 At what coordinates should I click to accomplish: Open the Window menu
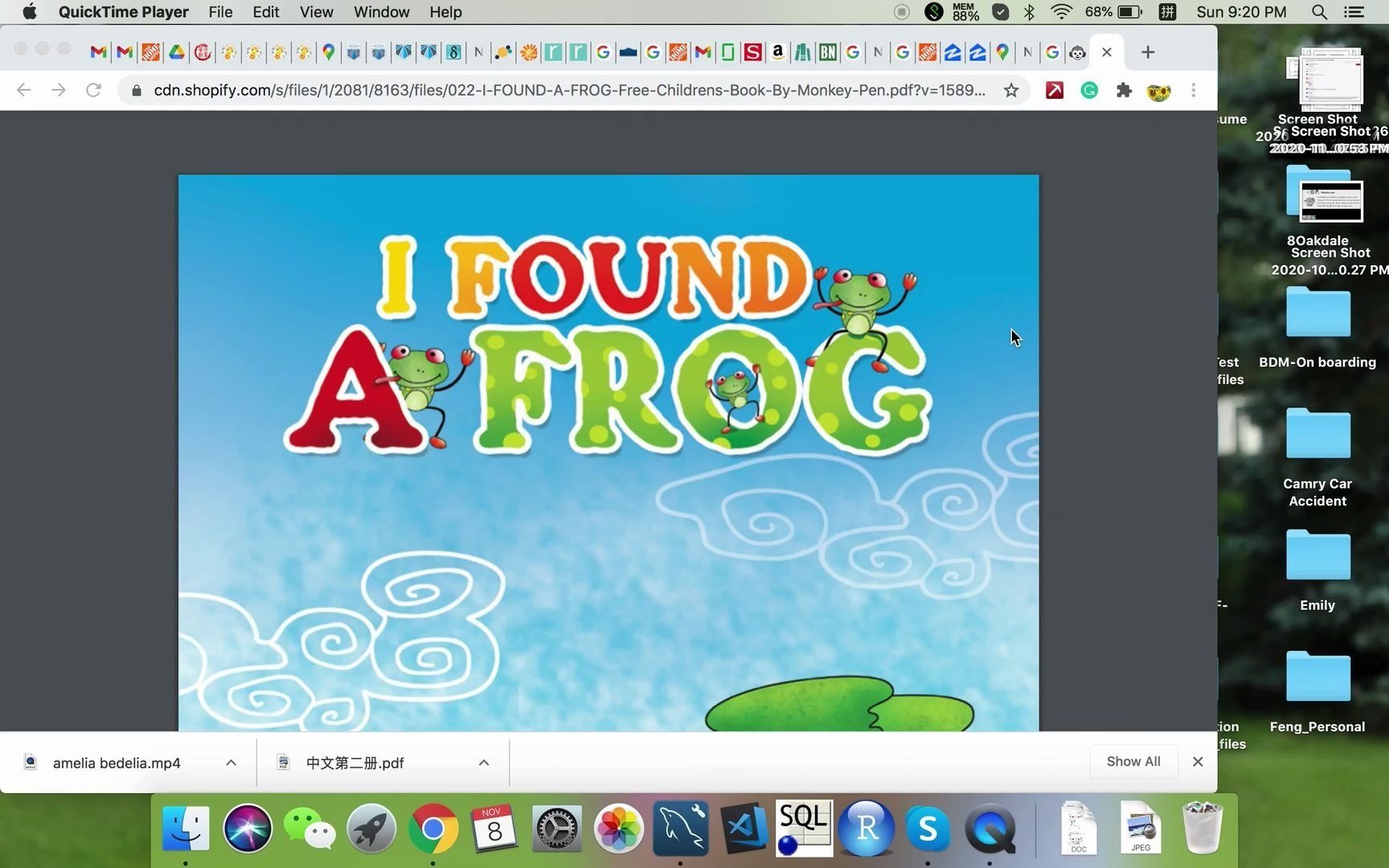click(382, 12)
